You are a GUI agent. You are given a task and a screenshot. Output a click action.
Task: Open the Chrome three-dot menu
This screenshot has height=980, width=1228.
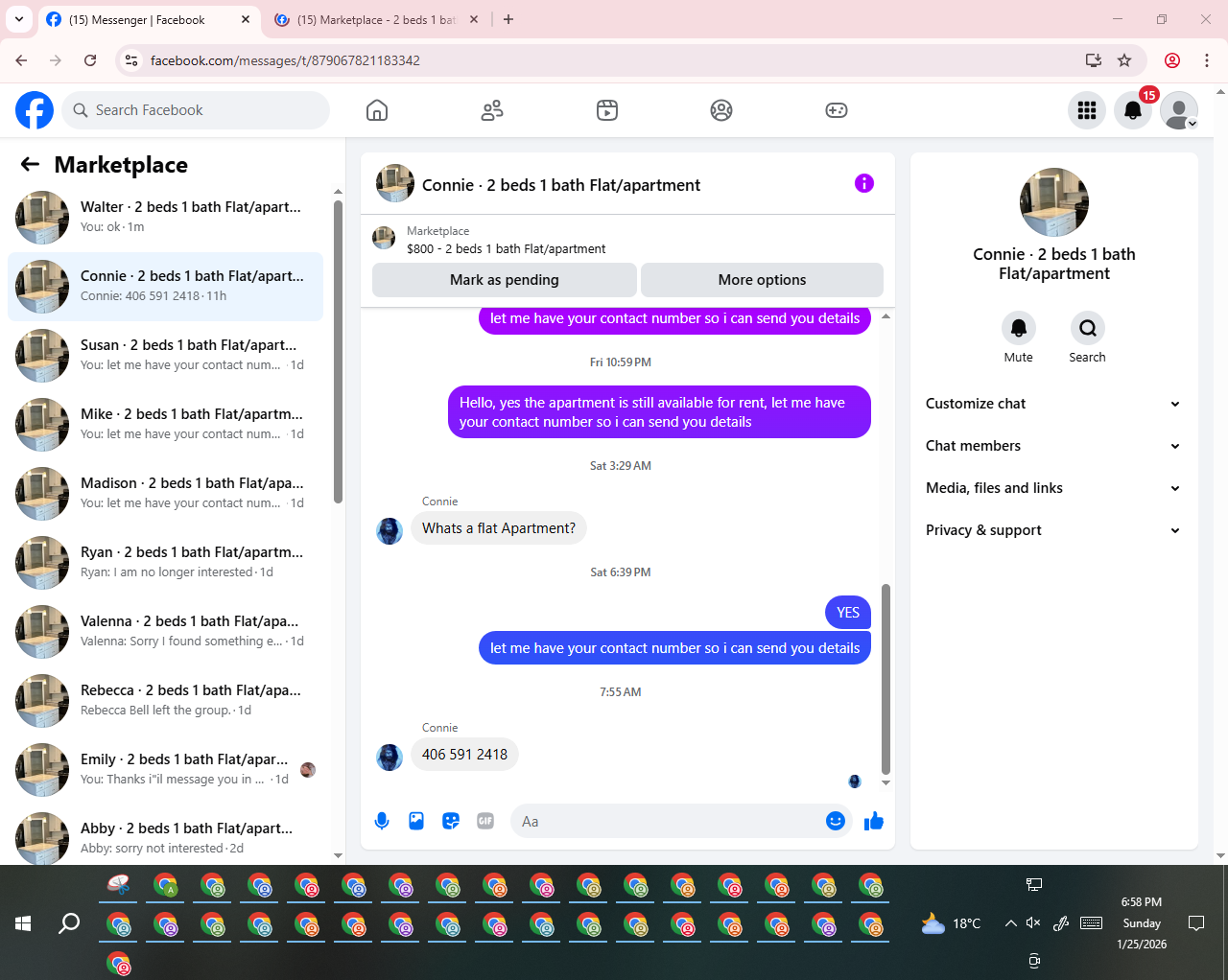[1207, 60]
